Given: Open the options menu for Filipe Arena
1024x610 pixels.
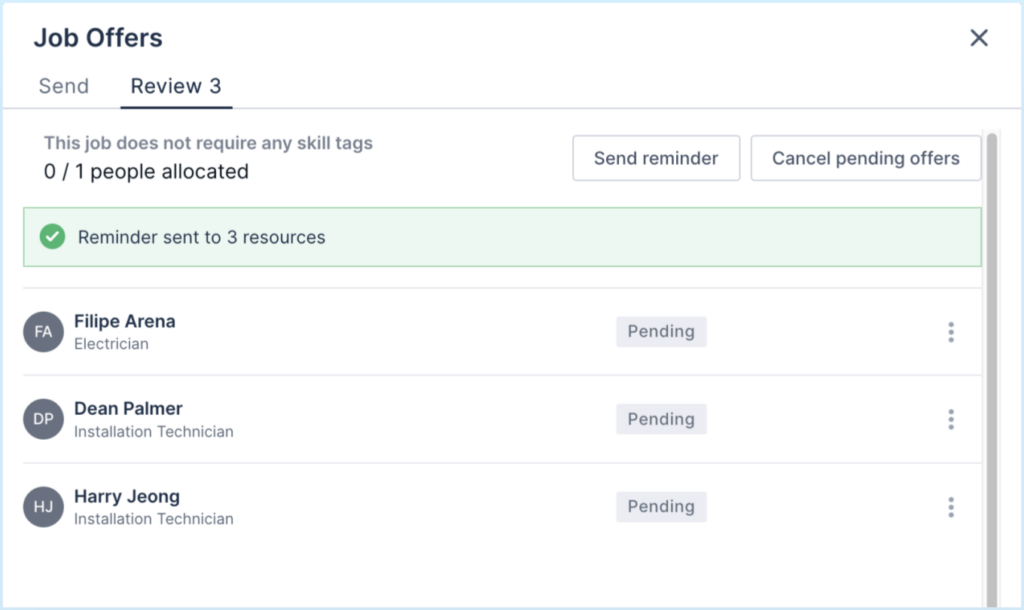Looking at the screenshot, I should (x=951, y=332).
